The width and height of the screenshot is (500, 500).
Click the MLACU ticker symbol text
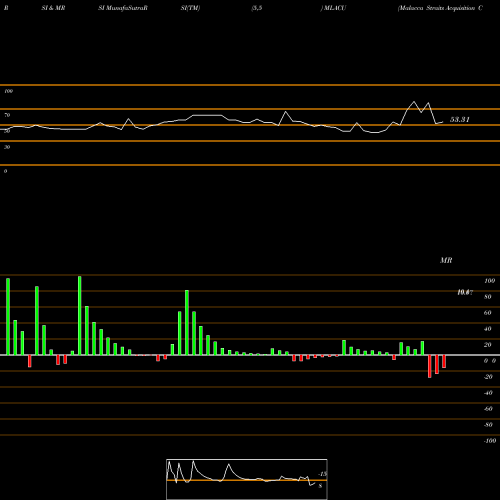[335, 8]
